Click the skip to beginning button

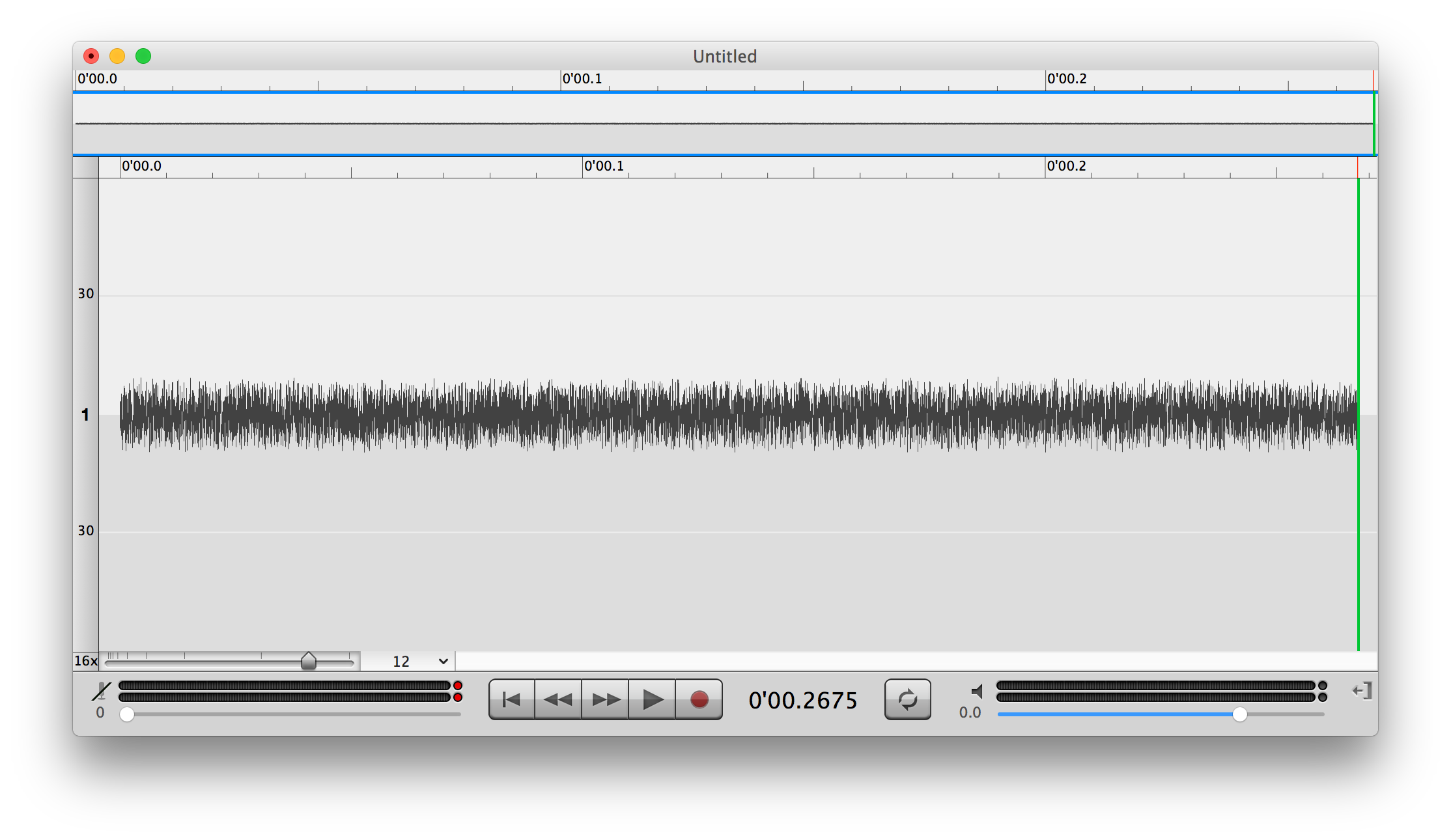click(x=512, y=699)
